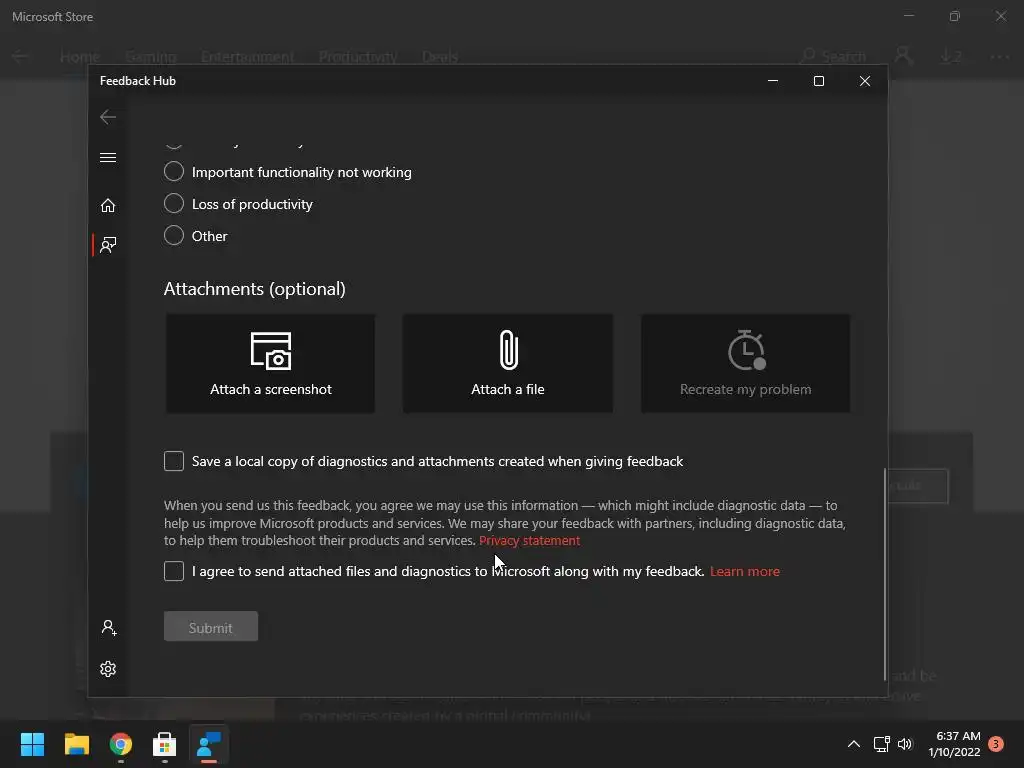Click the Feedback Hub taskbar icon

click(209, 744)
